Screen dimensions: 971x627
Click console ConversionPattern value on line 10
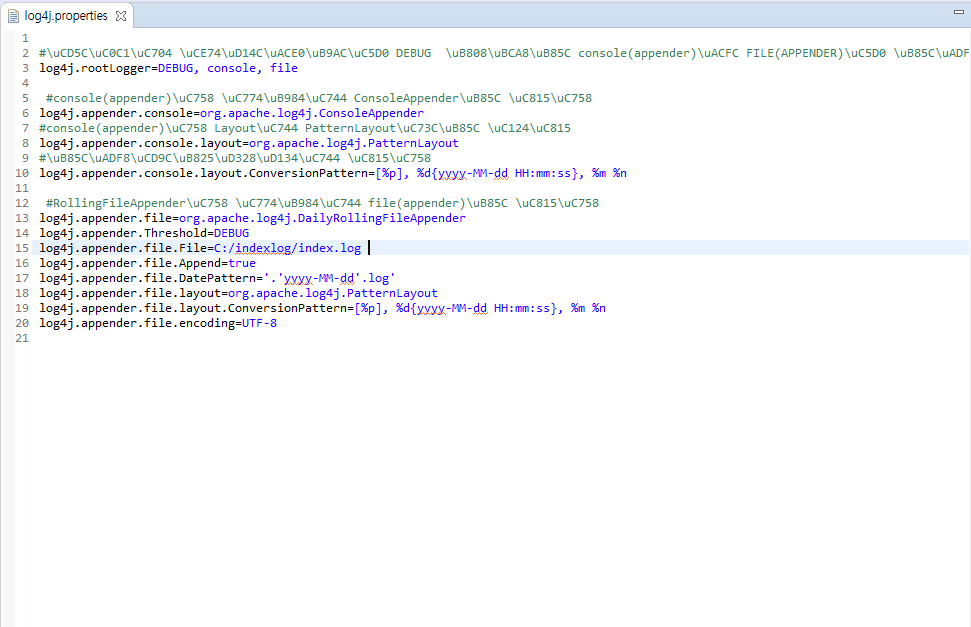(501, 173)
